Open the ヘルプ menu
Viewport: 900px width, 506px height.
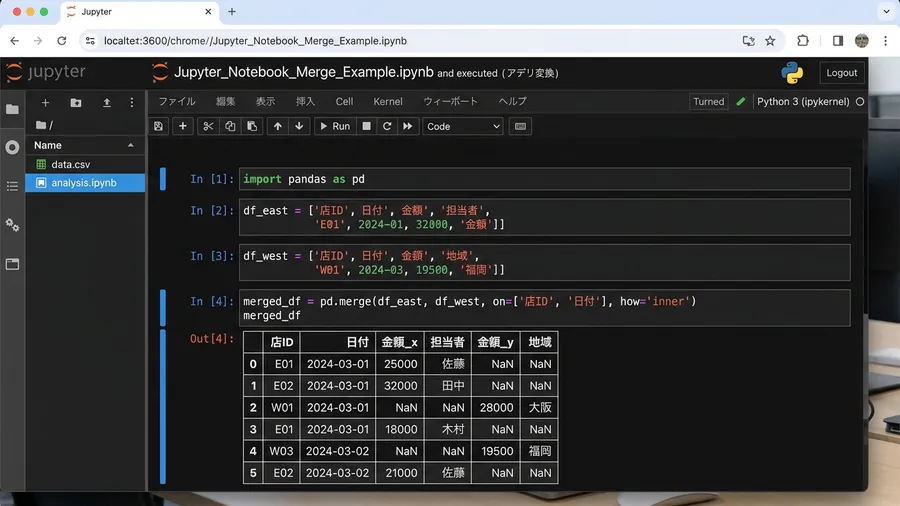click(513, 102)
